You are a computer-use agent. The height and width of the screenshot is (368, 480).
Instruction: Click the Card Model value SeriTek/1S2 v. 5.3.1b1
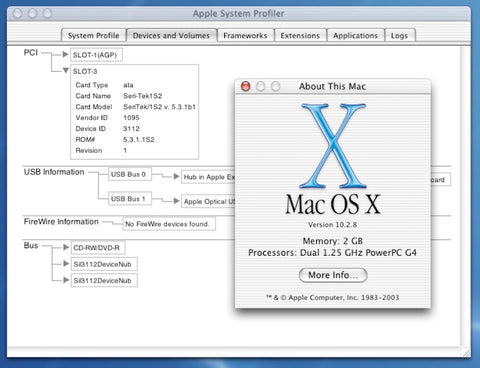pyautogui.click(x=159, y=107)
